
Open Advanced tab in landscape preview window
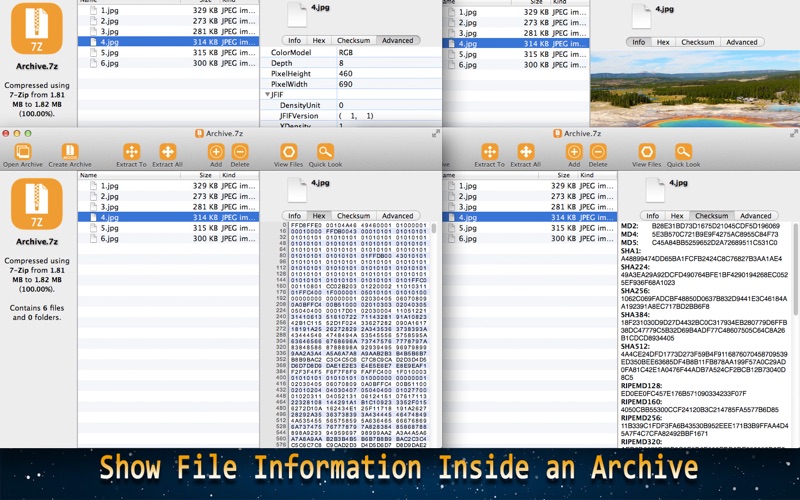[x=742, y=42]
